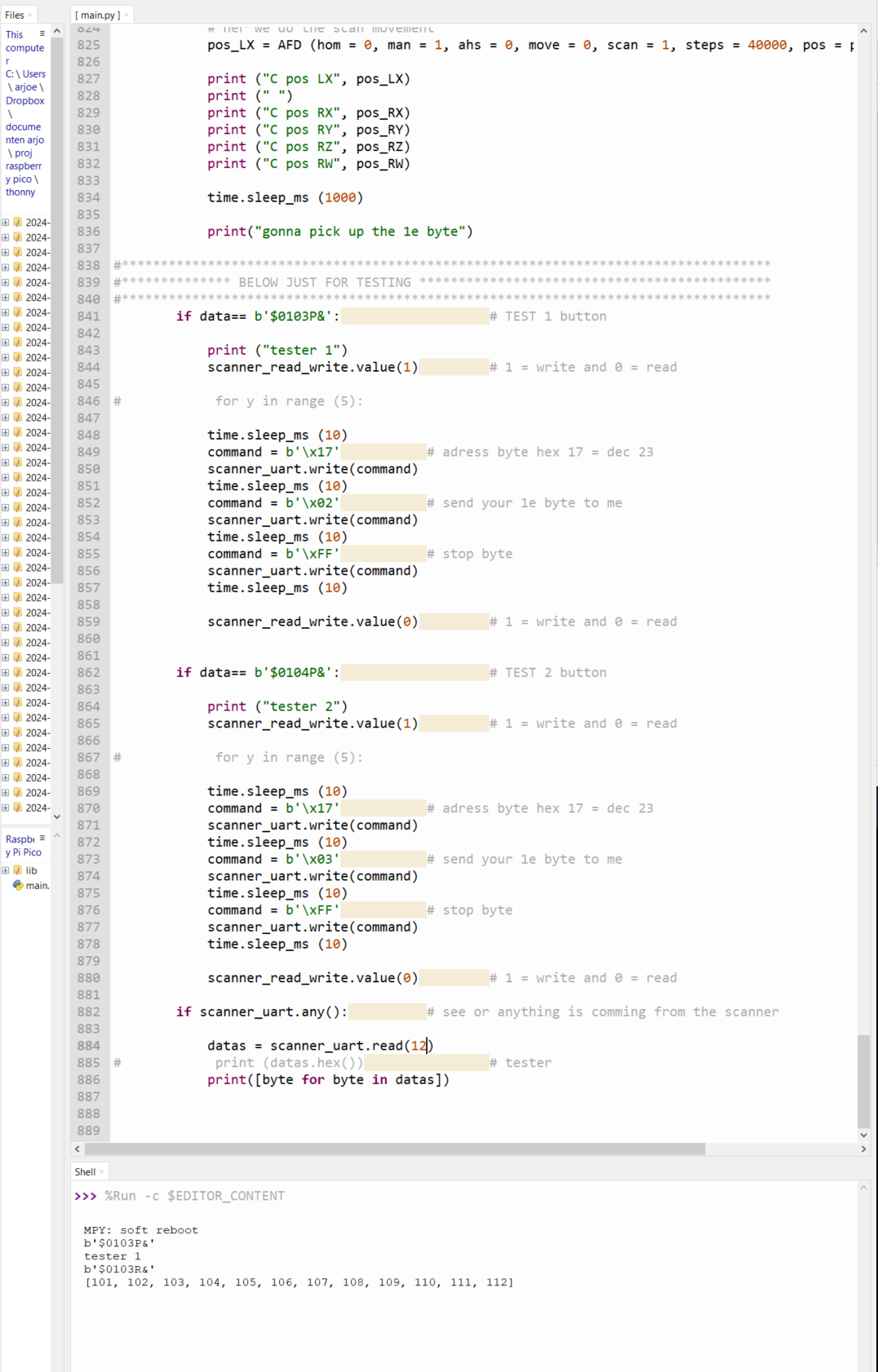Click print ("C pos LX", pos_LX) line
The height and width of the screenshot is (1372, 878).
(x=308, y=79)
